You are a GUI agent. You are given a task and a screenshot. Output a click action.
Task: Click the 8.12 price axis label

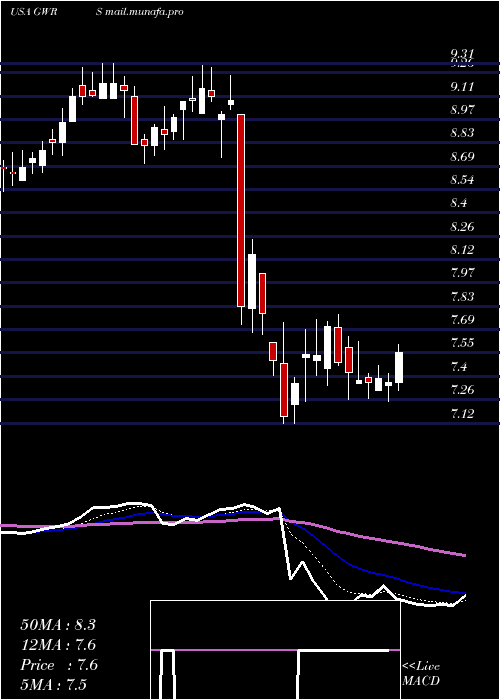(462, 249)
